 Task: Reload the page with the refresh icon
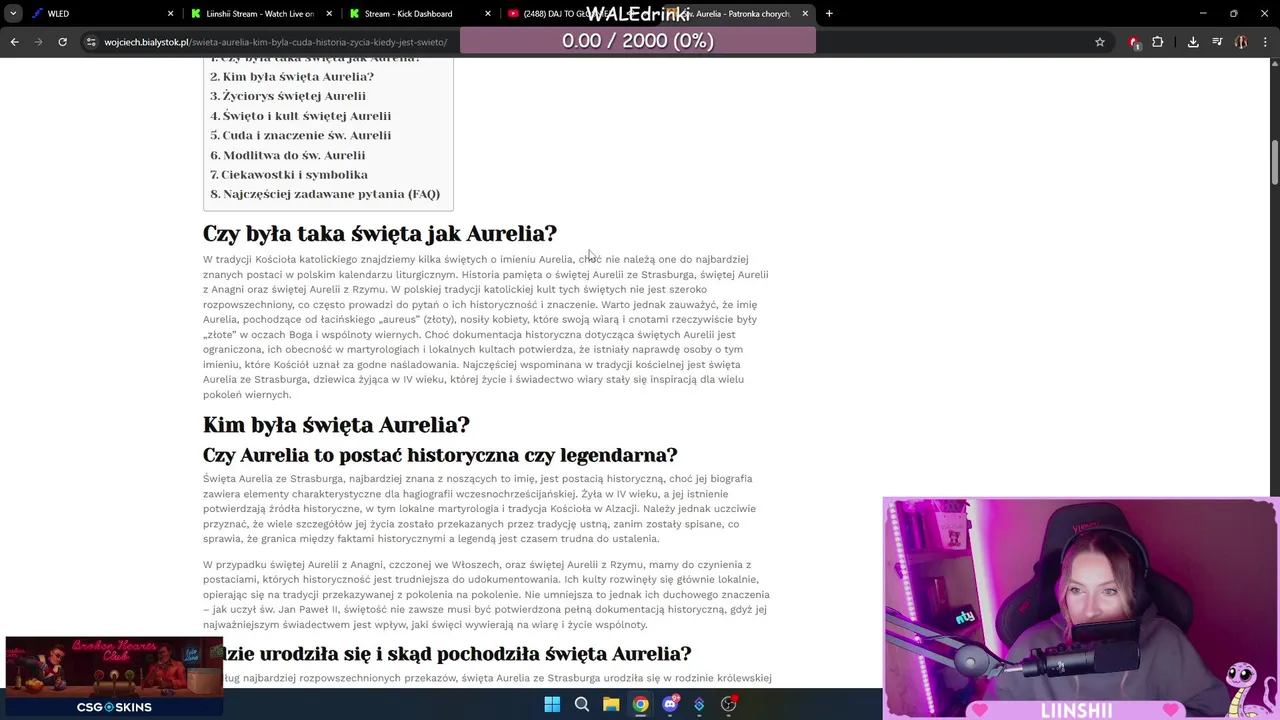click(x=62, y=42)
